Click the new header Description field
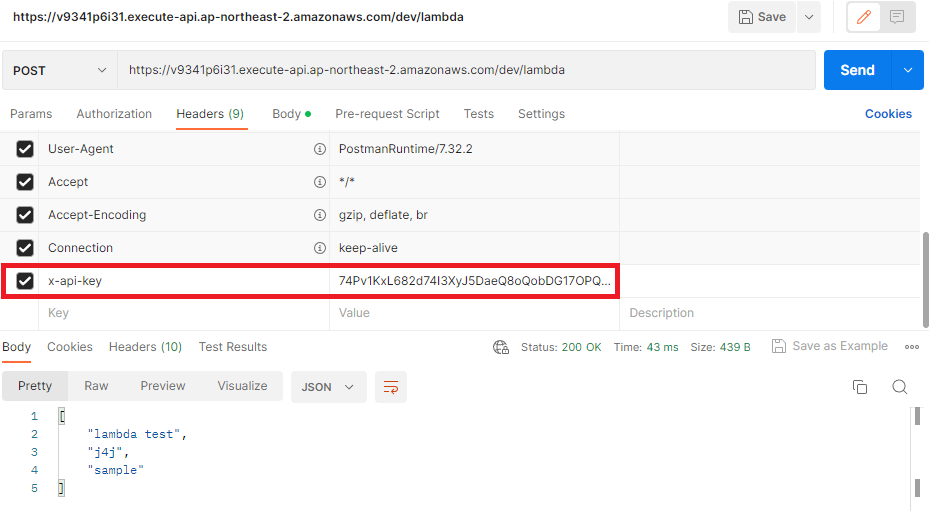 click(x=770, y=313)
